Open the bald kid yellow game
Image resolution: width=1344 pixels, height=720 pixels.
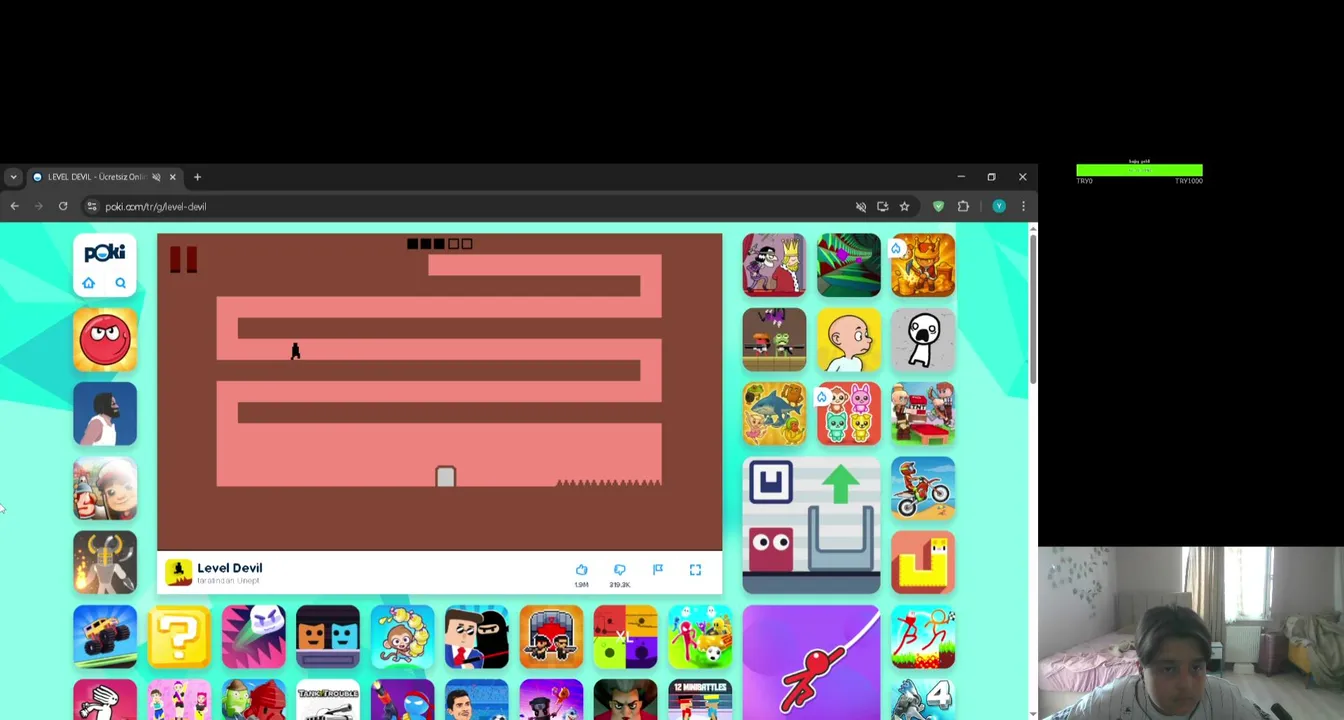849,339
